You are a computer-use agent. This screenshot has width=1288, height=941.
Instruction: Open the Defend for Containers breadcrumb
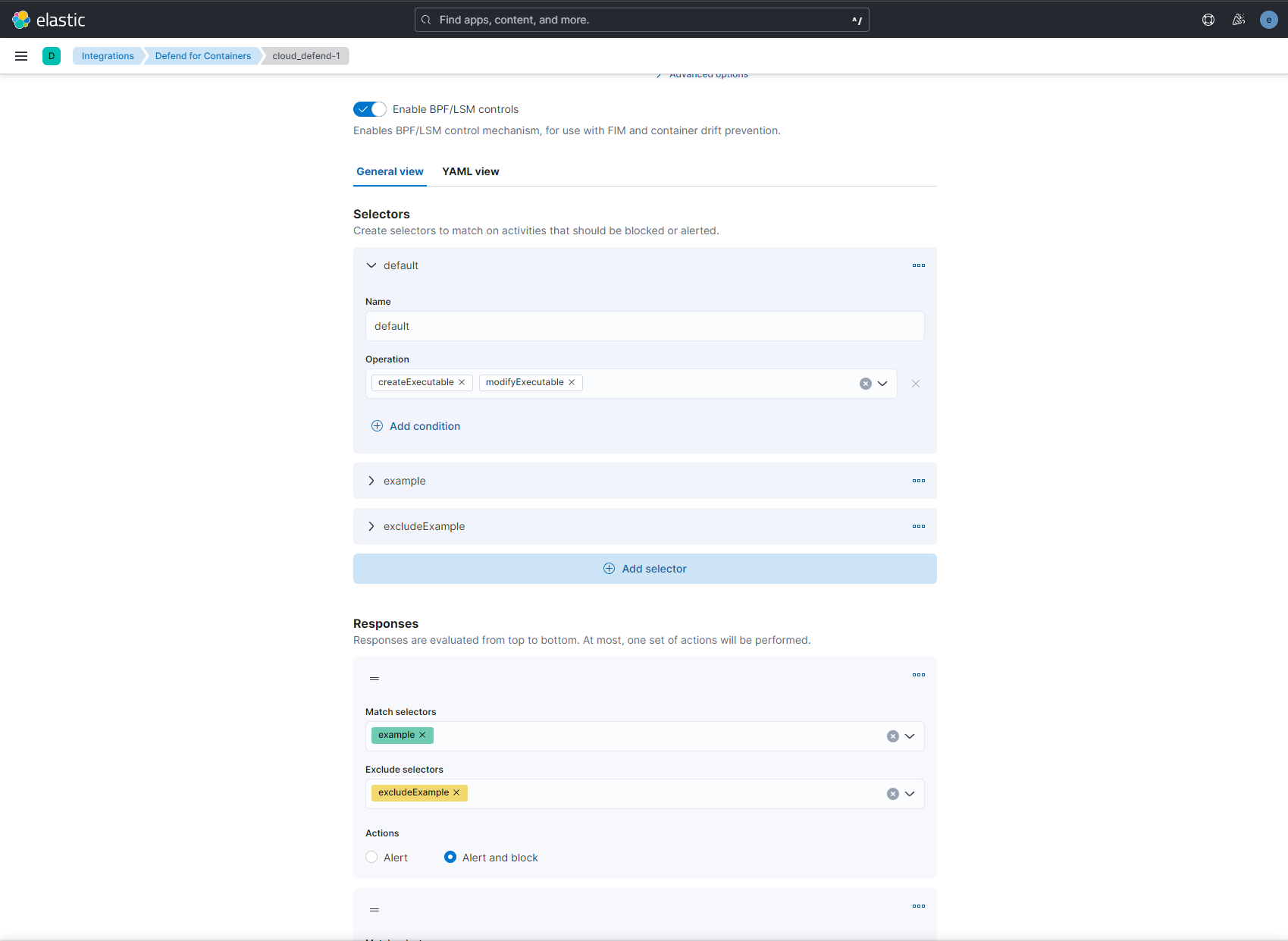click(x=202, y=55)
